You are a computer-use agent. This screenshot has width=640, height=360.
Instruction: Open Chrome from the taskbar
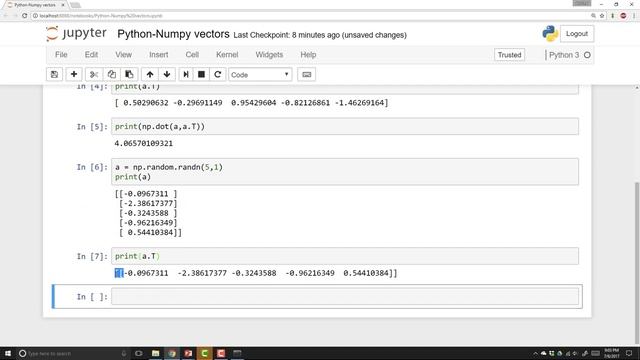172,353
